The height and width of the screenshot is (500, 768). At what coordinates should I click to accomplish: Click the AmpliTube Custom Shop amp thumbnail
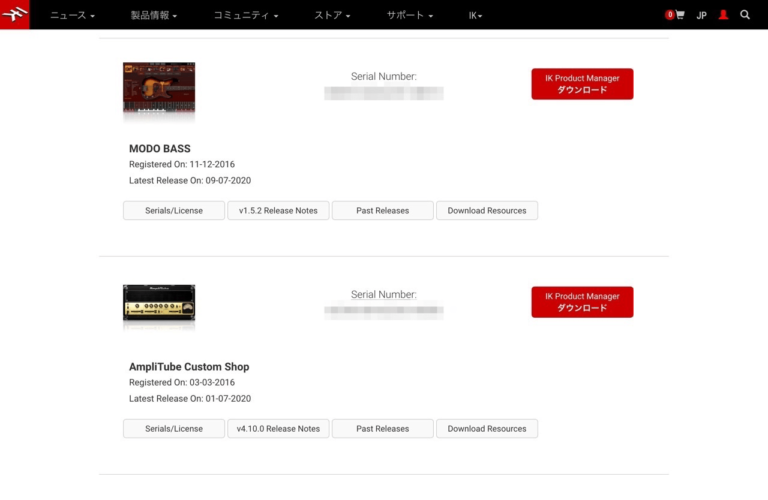coord(159,304)
